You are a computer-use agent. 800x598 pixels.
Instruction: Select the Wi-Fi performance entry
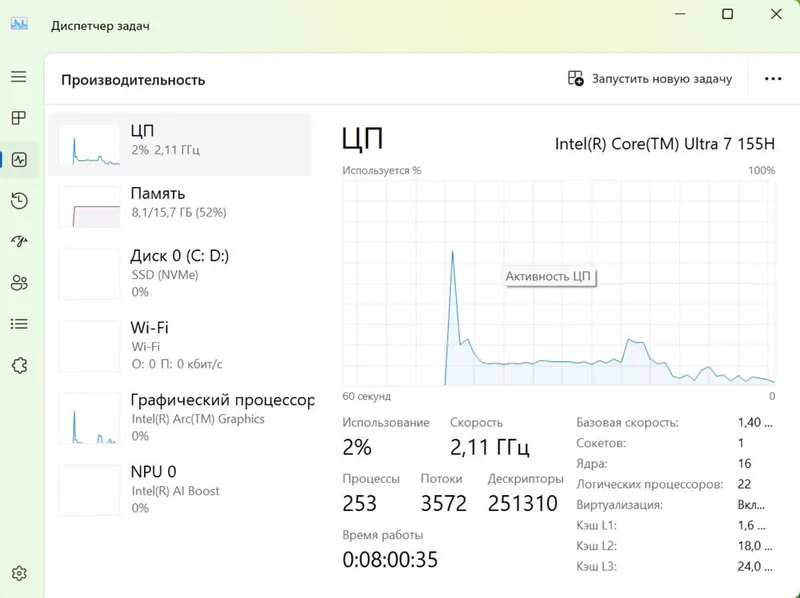point(180,345)
